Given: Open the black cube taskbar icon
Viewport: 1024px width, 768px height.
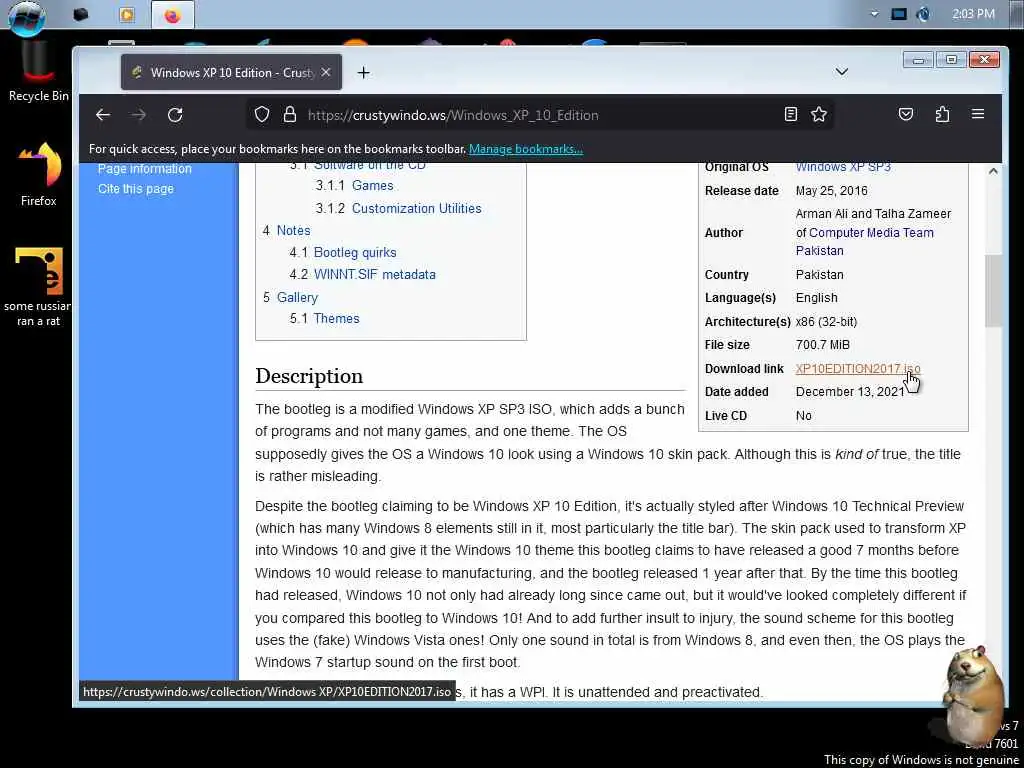Looking at the screenshot, I should coord(81,14).
